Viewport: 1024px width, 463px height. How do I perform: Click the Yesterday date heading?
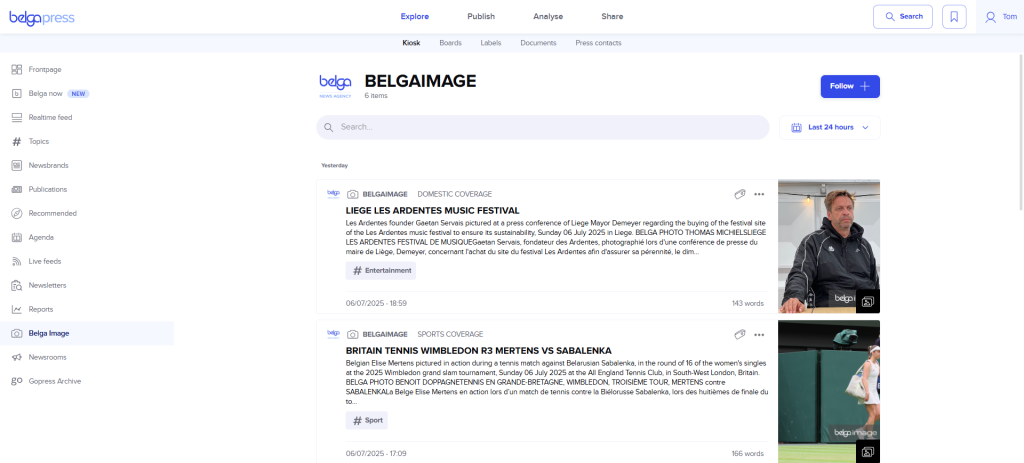(334, 165)
